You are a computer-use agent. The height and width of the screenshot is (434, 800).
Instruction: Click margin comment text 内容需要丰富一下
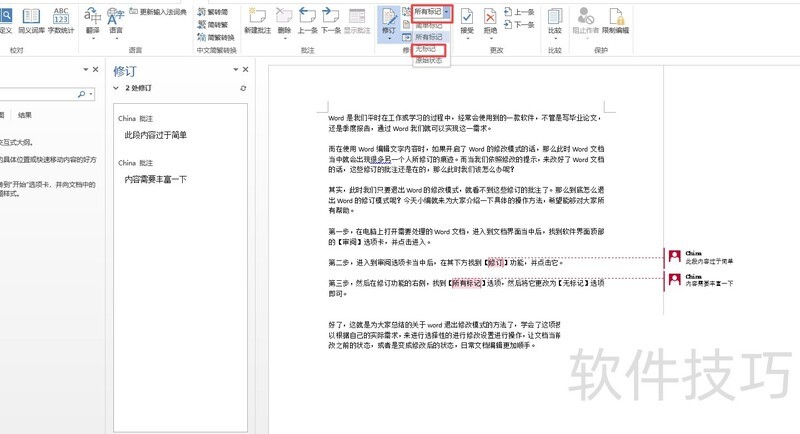coord(709,284)
